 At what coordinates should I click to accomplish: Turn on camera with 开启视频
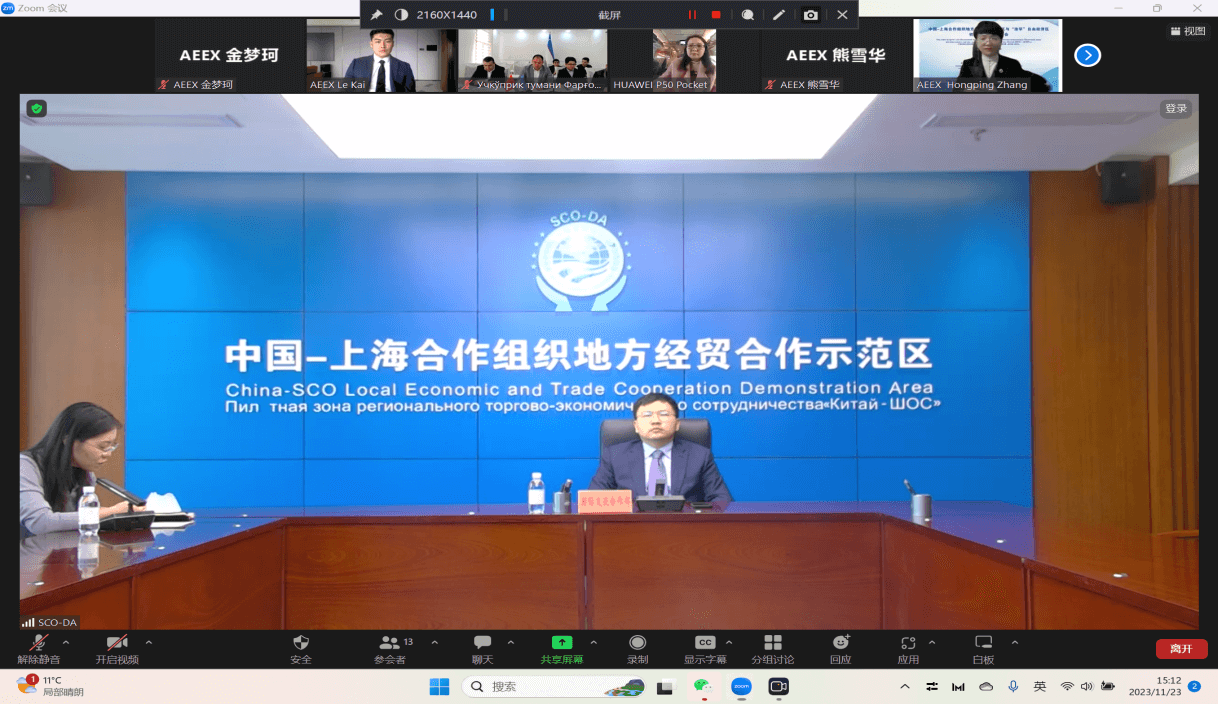pyautogui.click(x=117, y=644)
